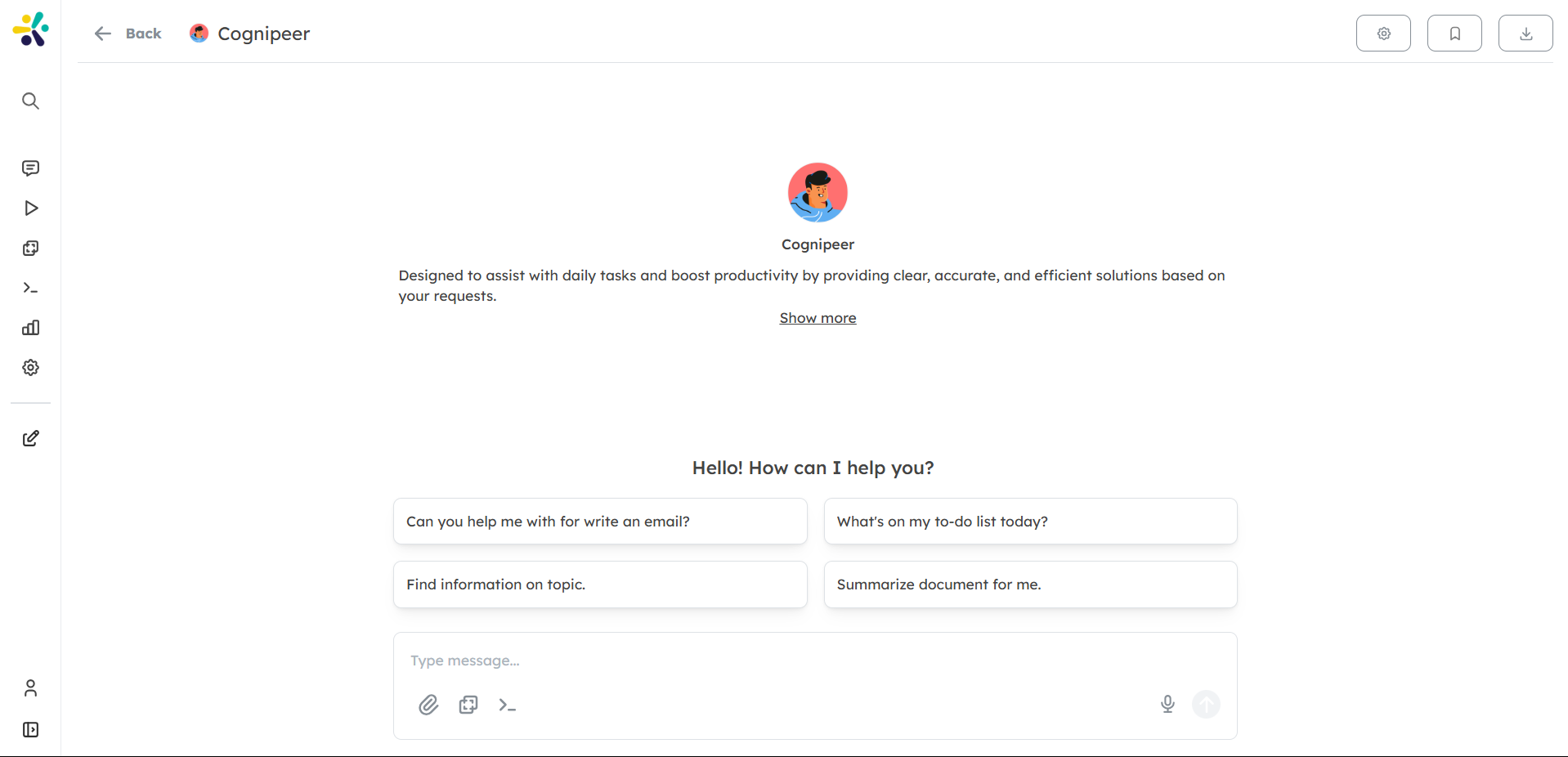Click the "What's on my to-do list today?" prompt

[1030, 521]
